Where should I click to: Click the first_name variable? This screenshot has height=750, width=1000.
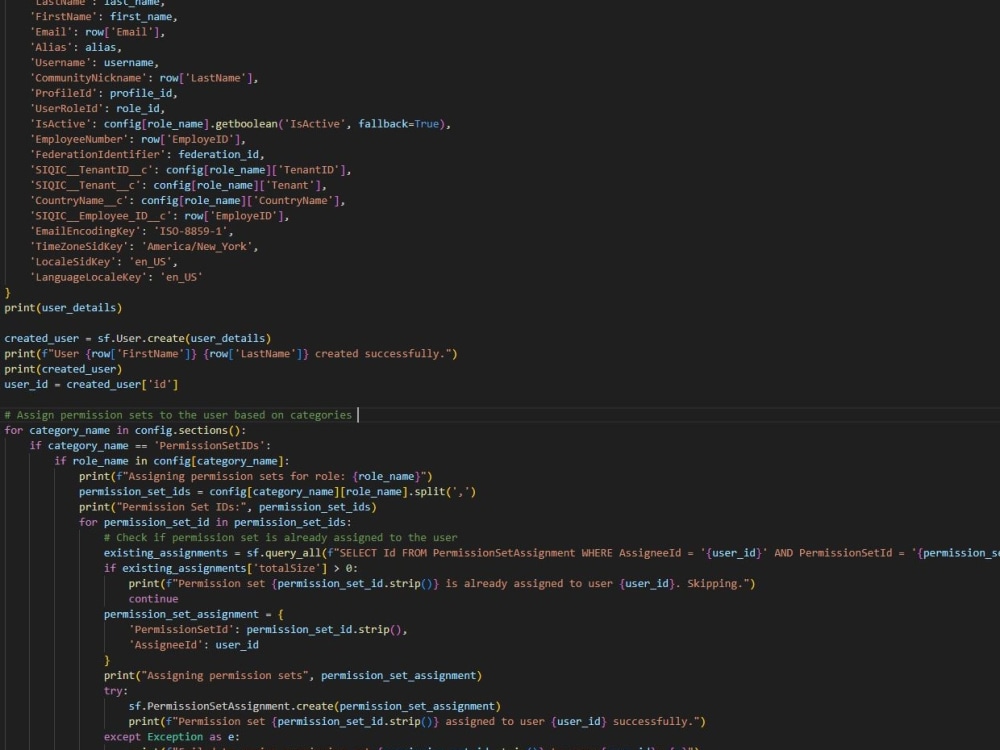[x=141, y=17]
